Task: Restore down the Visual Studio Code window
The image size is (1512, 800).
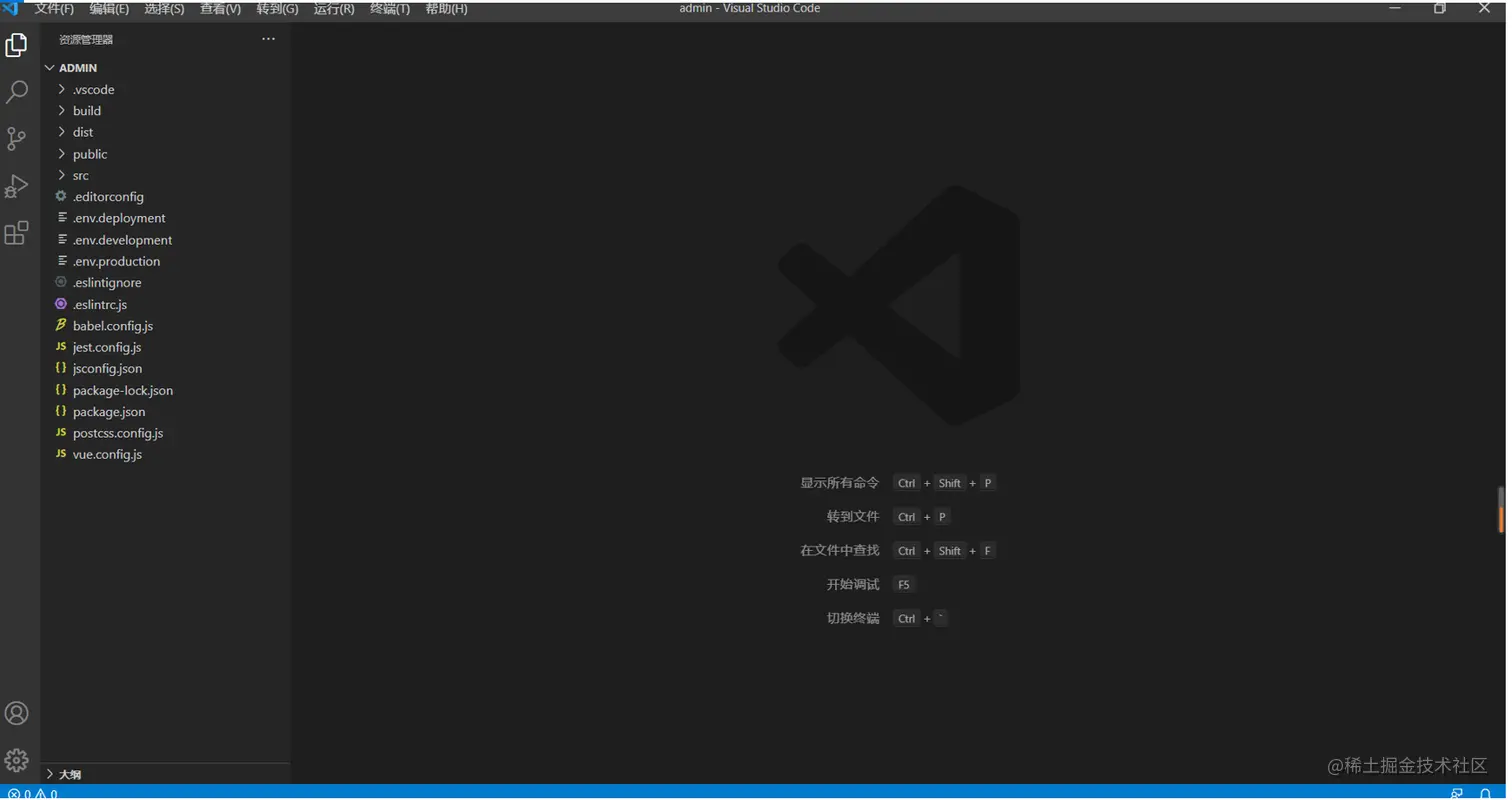Action: point(1440,8)
